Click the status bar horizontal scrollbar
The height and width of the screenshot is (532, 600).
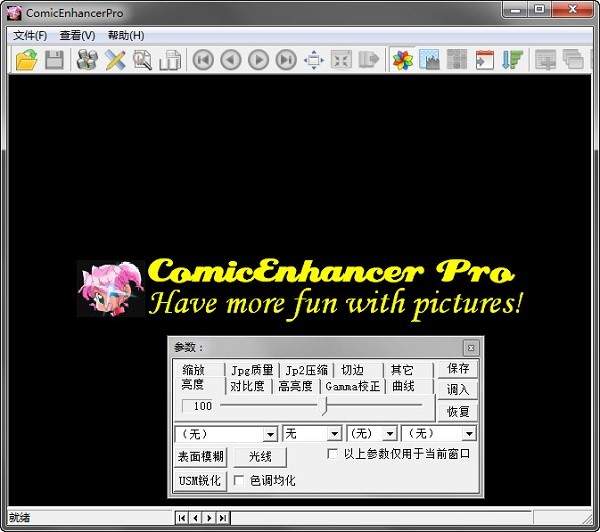click(x=381, y=518)
